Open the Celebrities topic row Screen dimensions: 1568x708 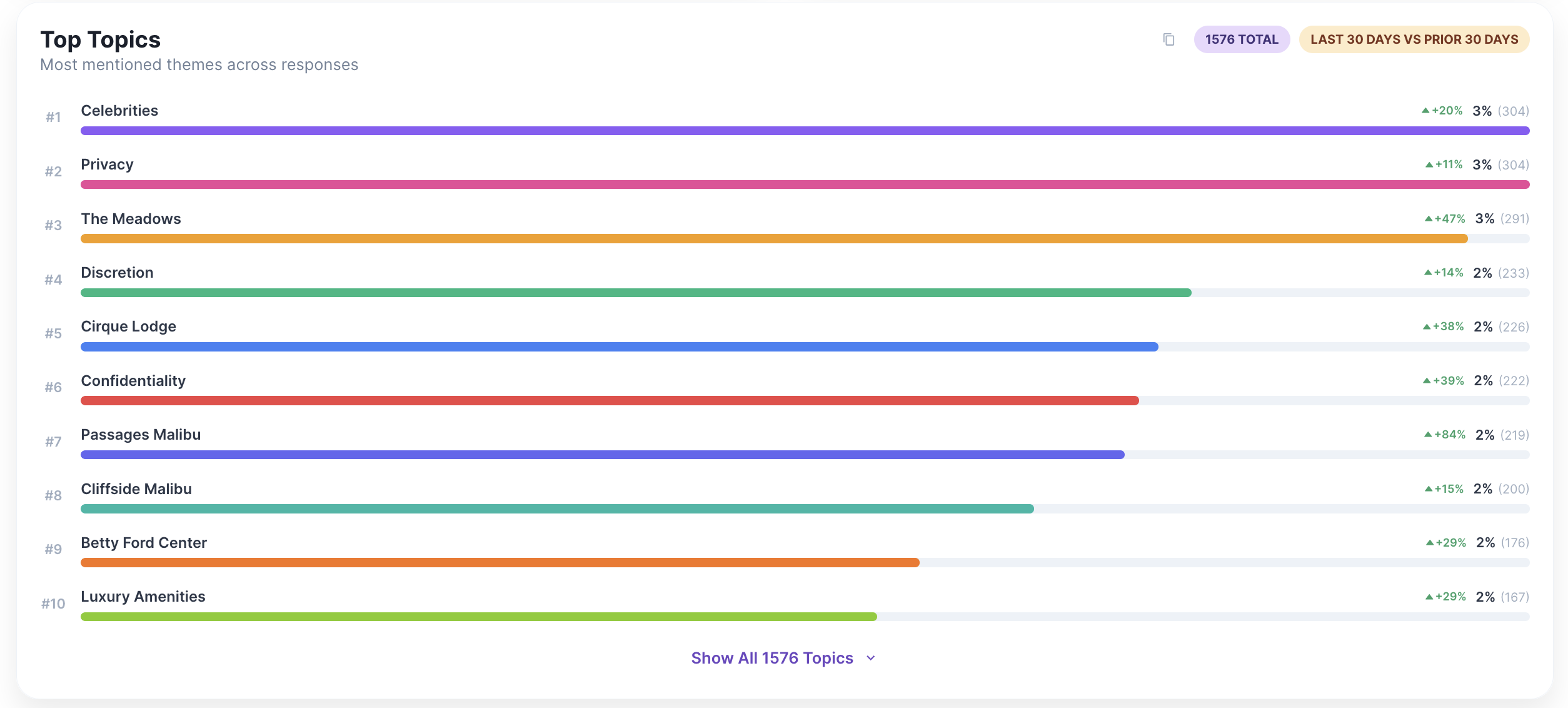pos(119,111)
